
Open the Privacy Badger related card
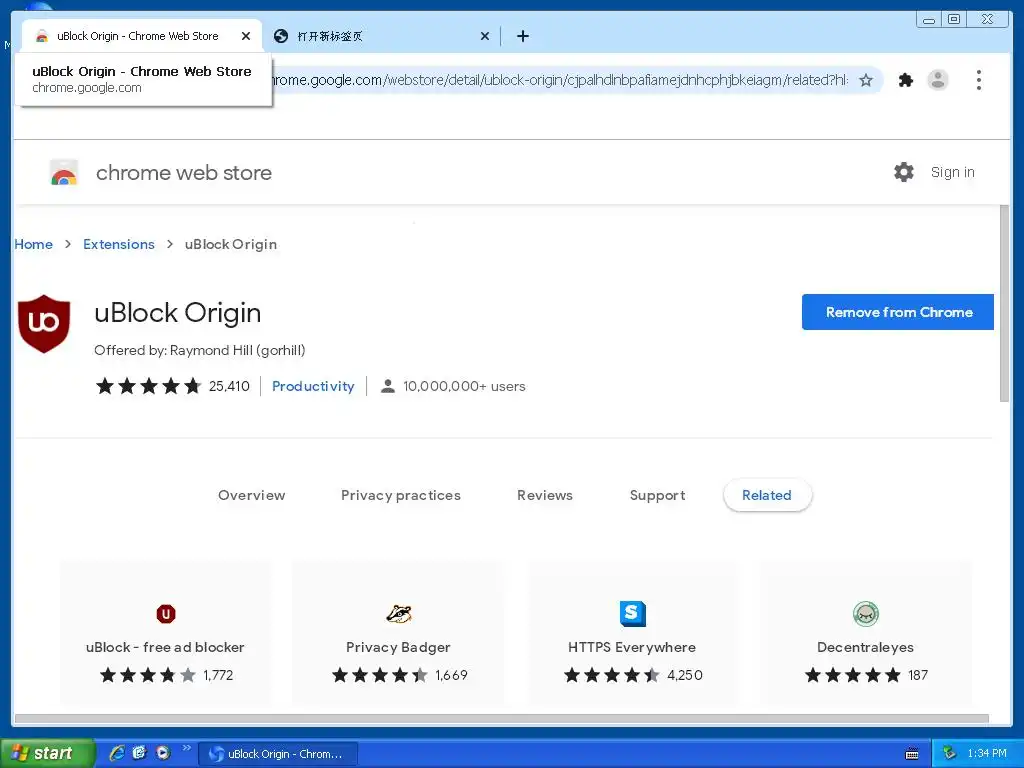point(398,632)
